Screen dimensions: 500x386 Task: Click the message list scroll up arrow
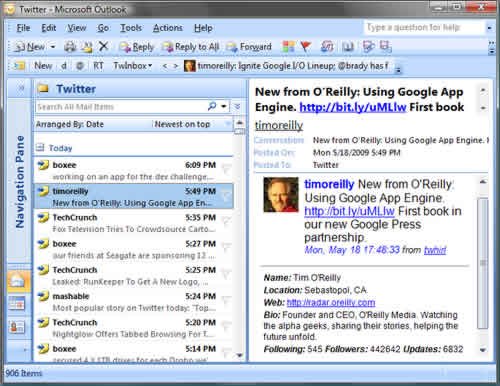pyautogui.click(x=239, y=124)
